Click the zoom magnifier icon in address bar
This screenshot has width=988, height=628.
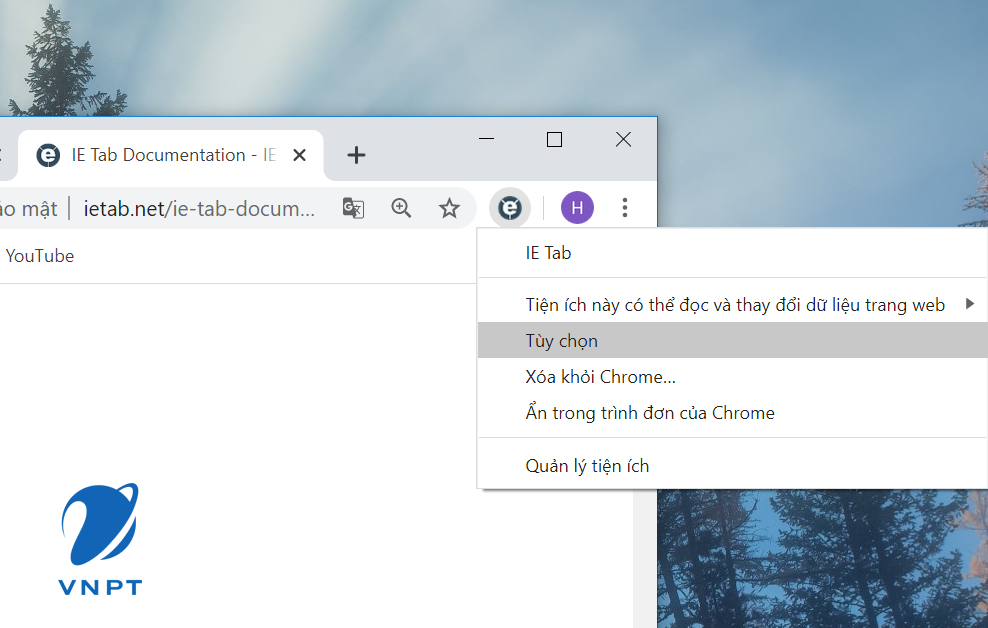[401, 208]
